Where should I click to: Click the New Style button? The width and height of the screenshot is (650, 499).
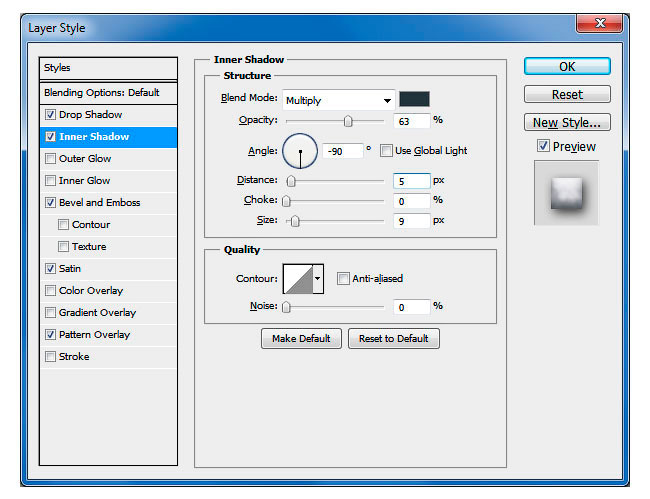click(567, 123)
